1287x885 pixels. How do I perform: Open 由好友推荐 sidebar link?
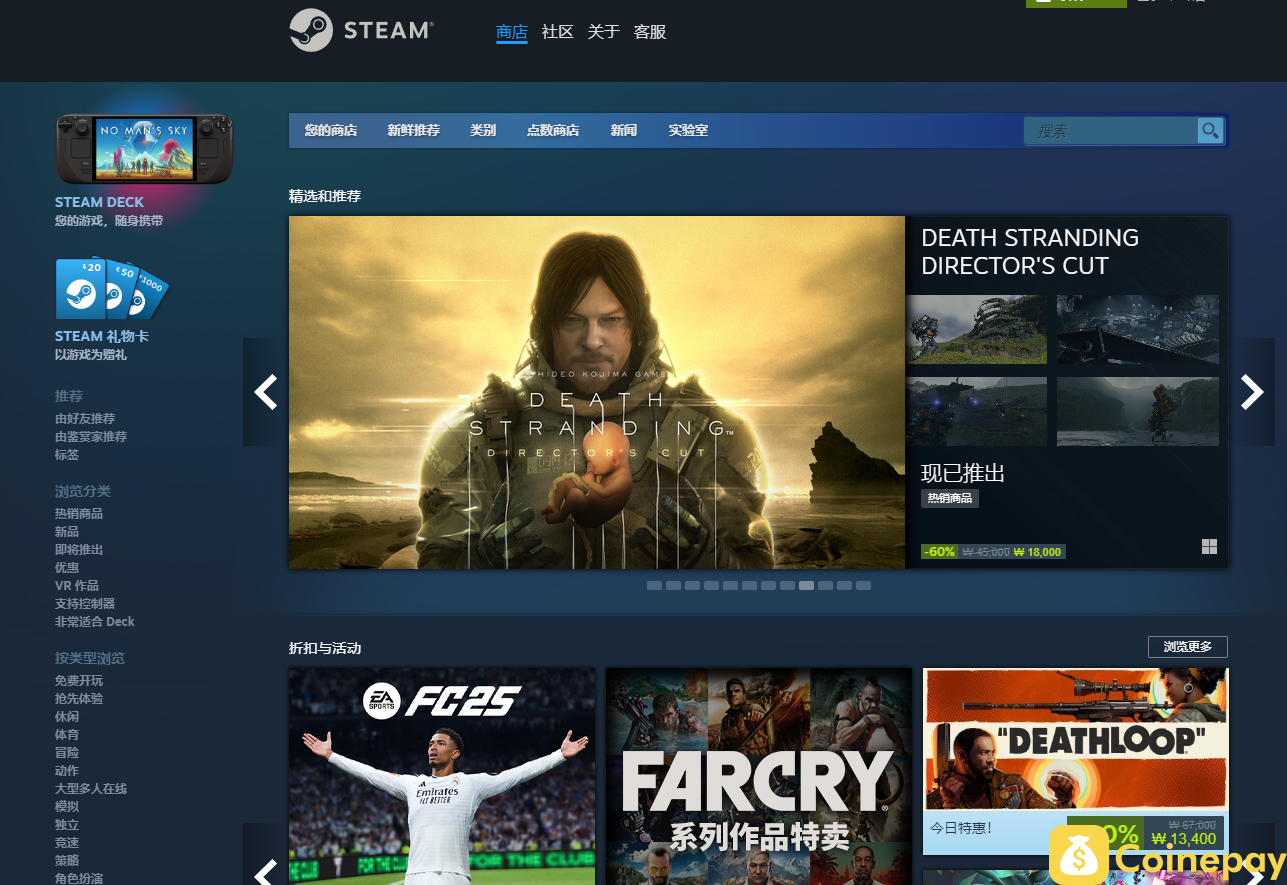[x=85, y=418]
